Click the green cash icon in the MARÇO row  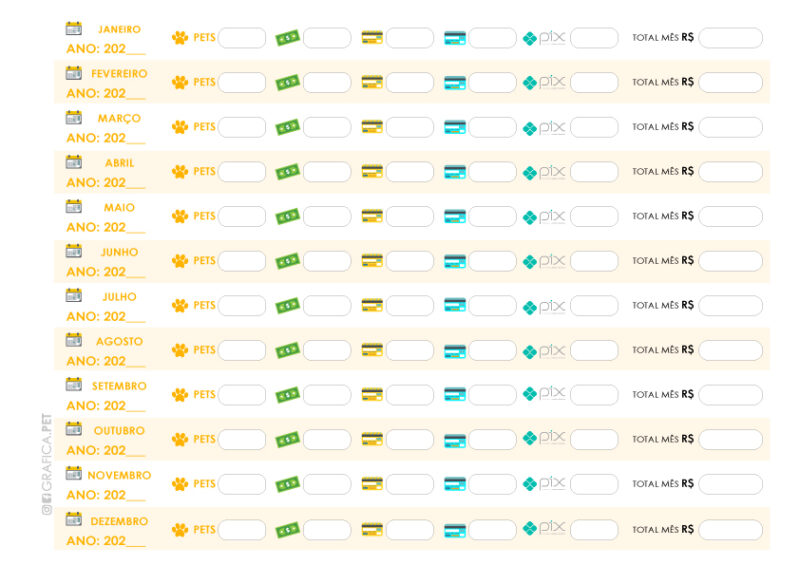tap(288, 127)
